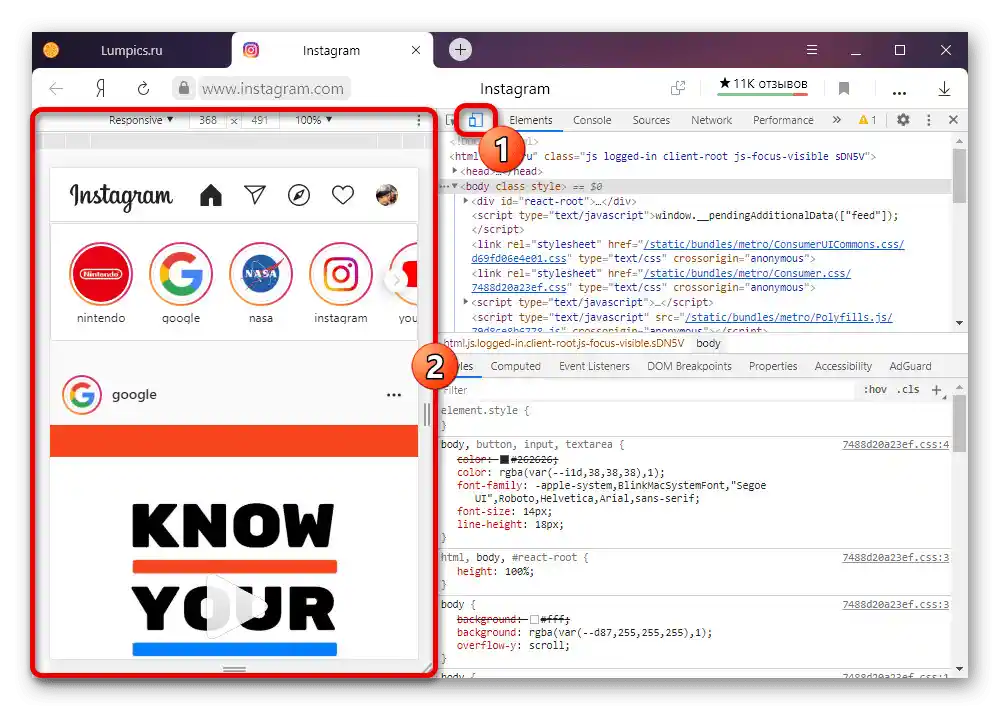The width and height of the screenshot is (1000, 710).
Task: Open the nasa story
Action: click(261, 274)
